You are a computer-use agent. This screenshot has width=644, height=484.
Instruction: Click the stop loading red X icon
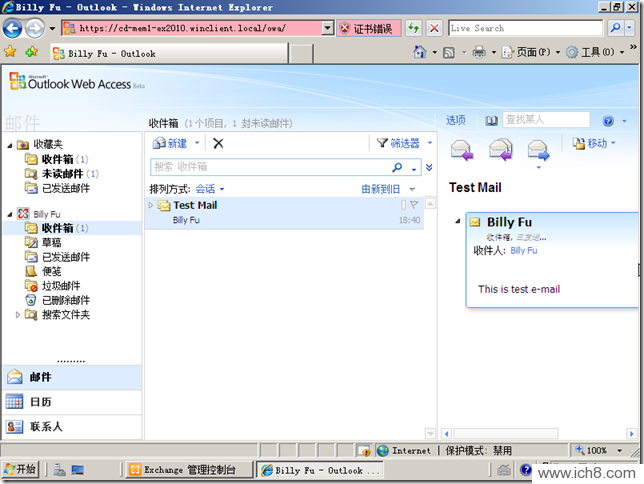coord(434,28)
